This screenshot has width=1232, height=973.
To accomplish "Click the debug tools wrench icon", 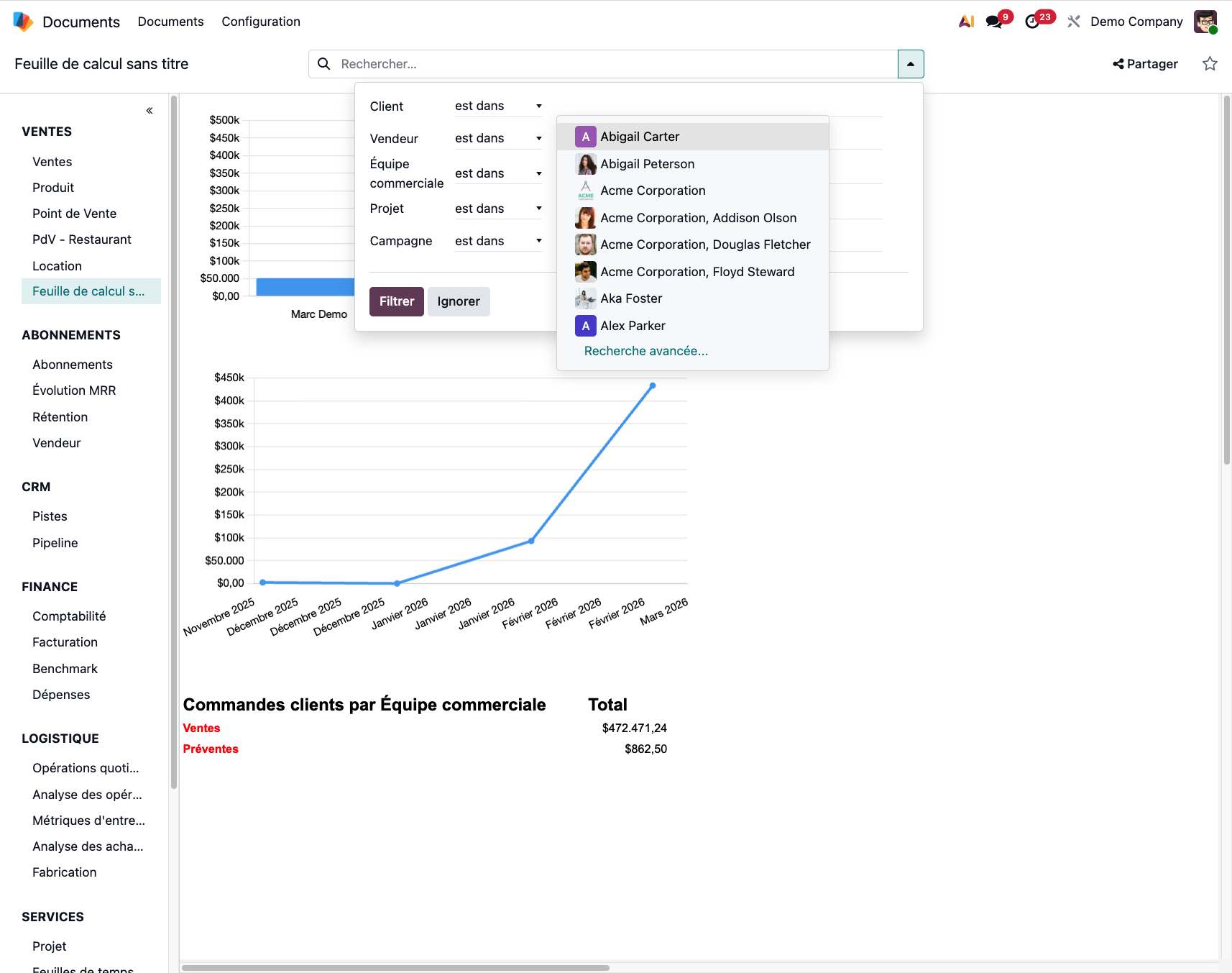I will [x=1074, y=22].
